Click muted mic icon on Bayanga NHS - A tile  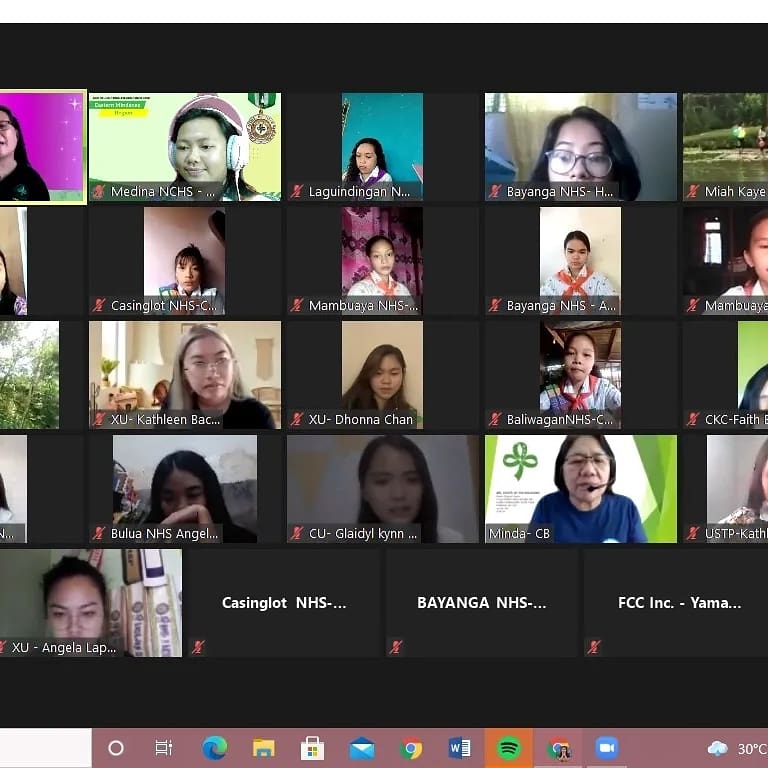(x=495, y=306)
